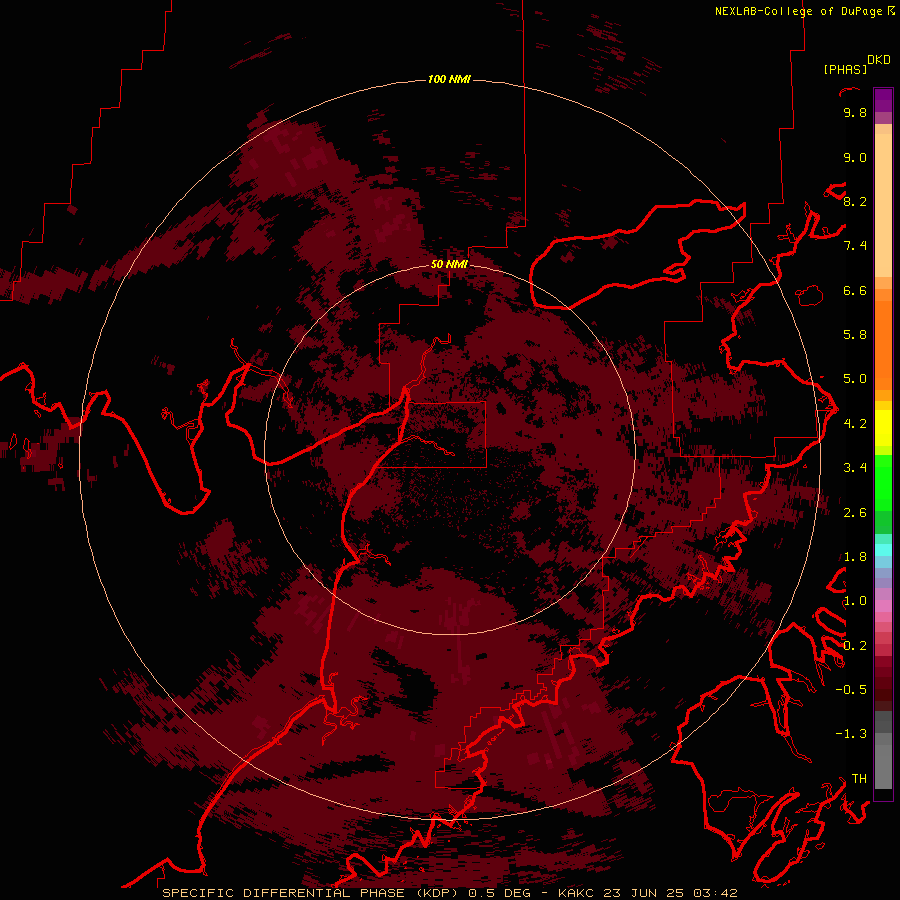
Task: Click the 7.4 value on the legend
Action: pyautogui.click(x=855, y=246)
